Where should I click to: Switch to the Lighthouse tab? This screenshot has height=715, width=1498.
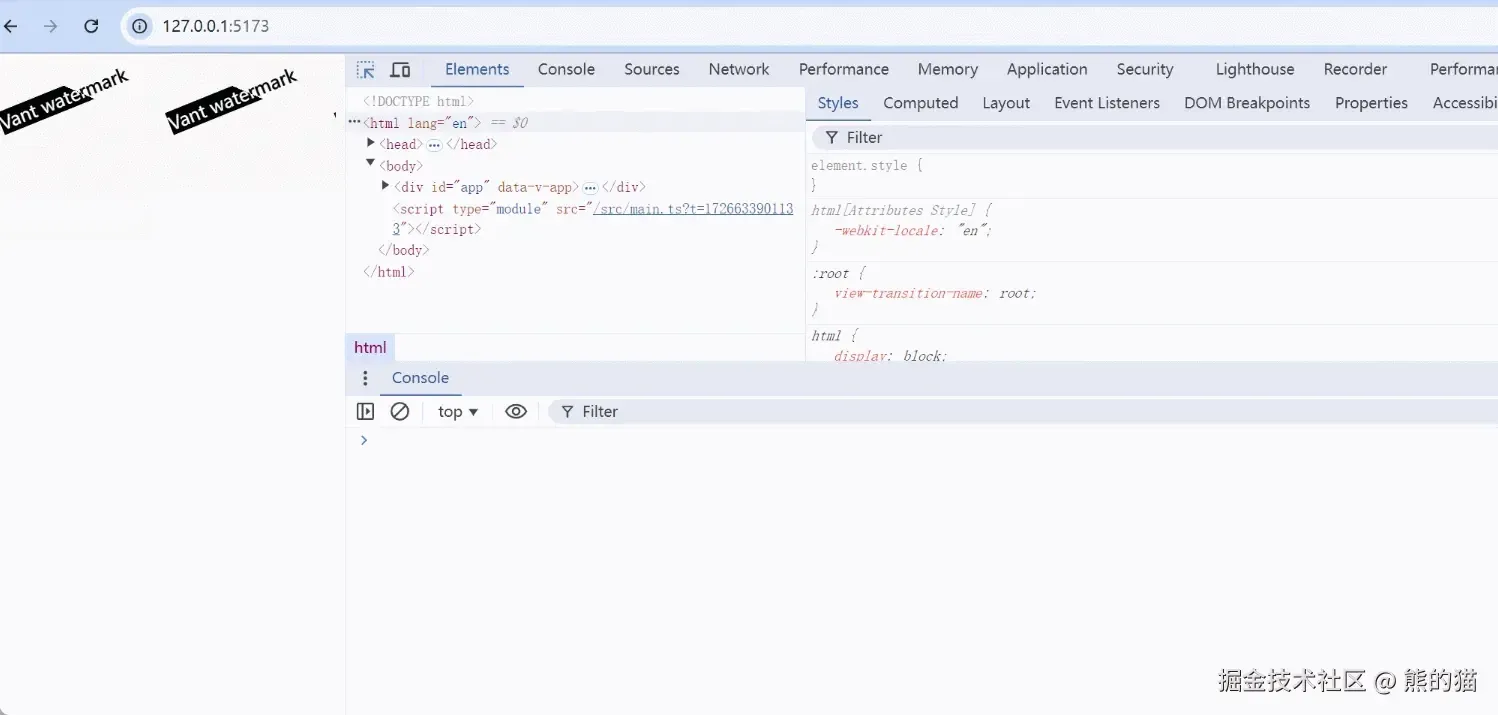click(x=1255, y=69)
